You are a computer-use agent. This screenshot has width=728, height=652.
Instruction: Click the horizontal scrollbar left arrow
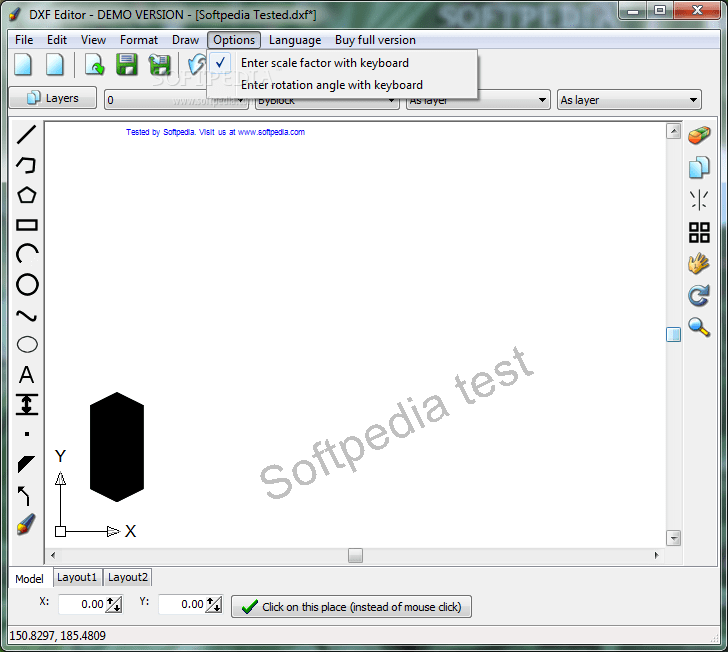(x=53, y=555)
